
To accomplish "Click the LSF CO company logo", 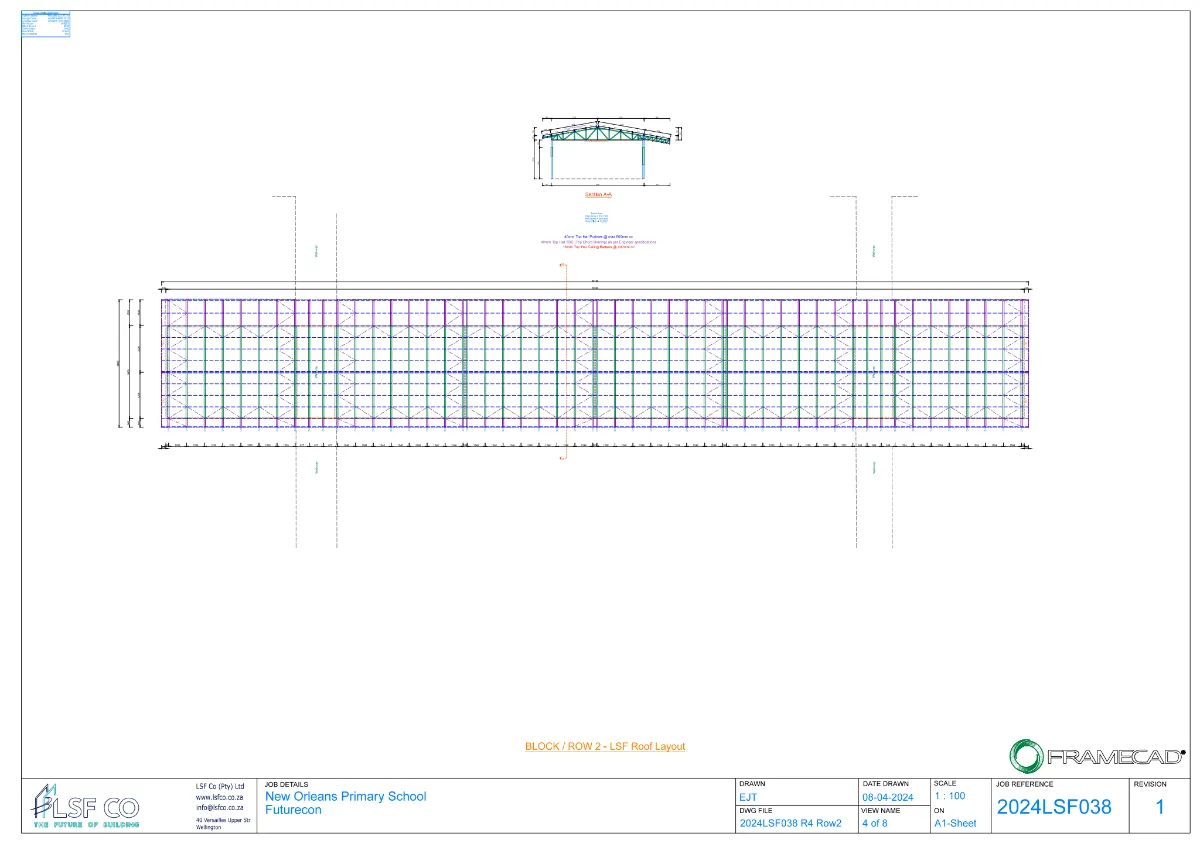I will coord(85,806).
